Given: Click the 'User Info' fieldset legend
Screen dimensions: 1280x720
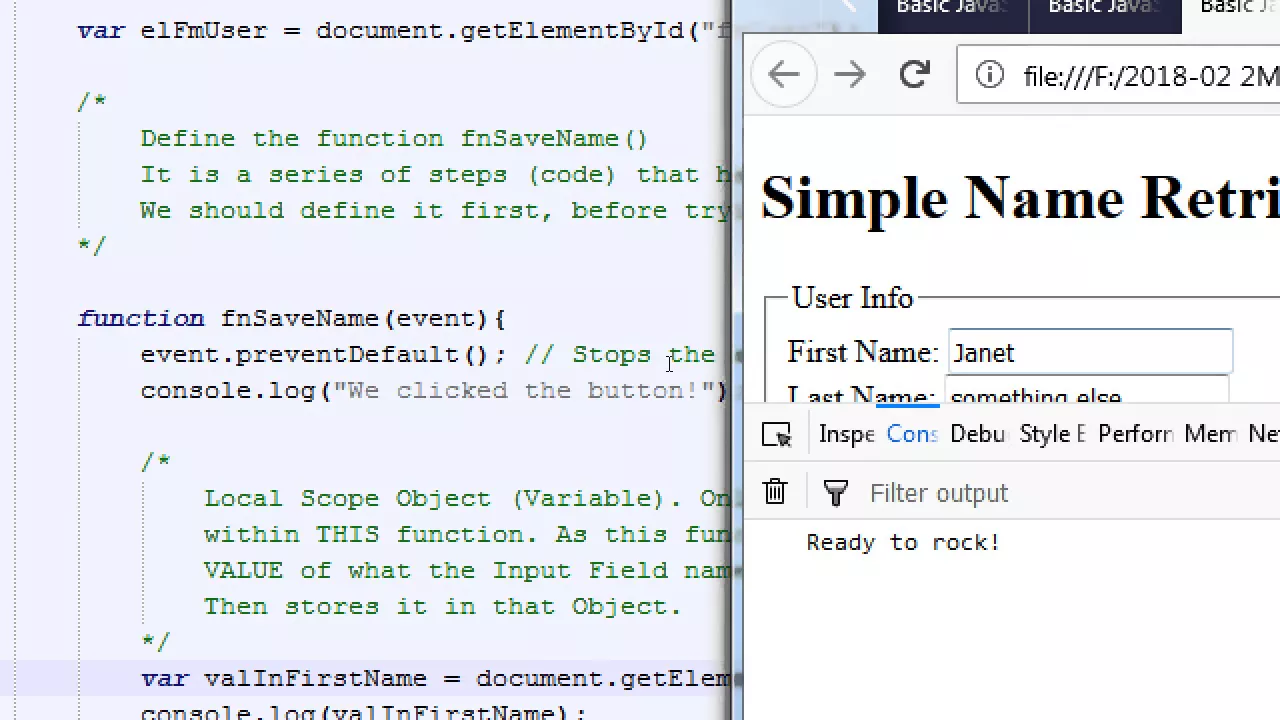Looking at the screenshot, I should pyautogui.click(x=852, y=298).
